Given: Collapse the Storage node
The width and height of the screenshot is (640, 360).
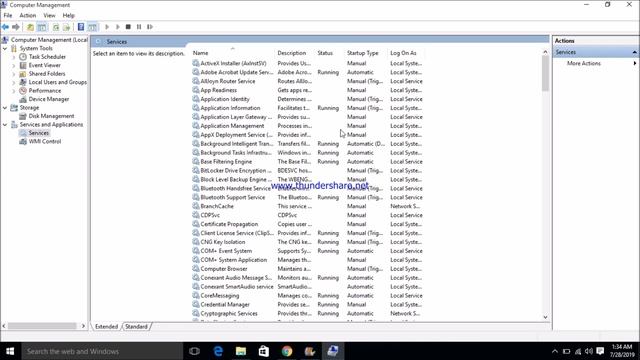Looking at the screenshot, I should [5, 108].
